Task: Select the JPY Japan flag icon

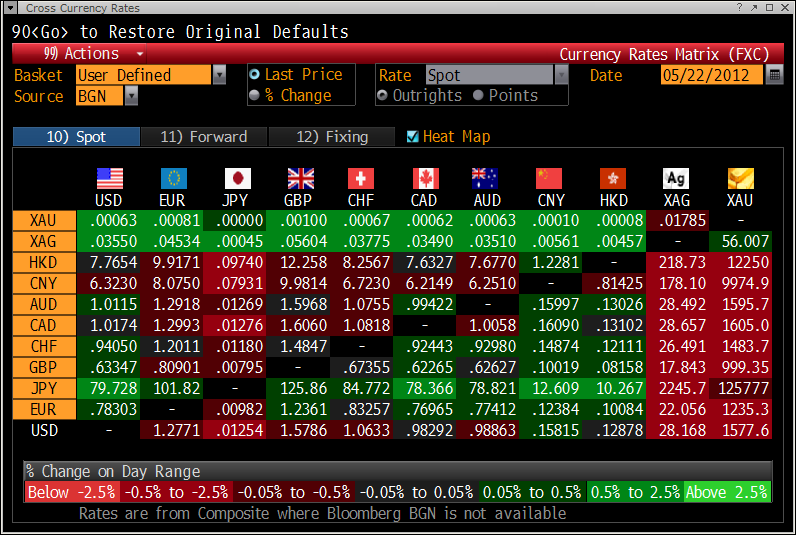Action: 237,178
